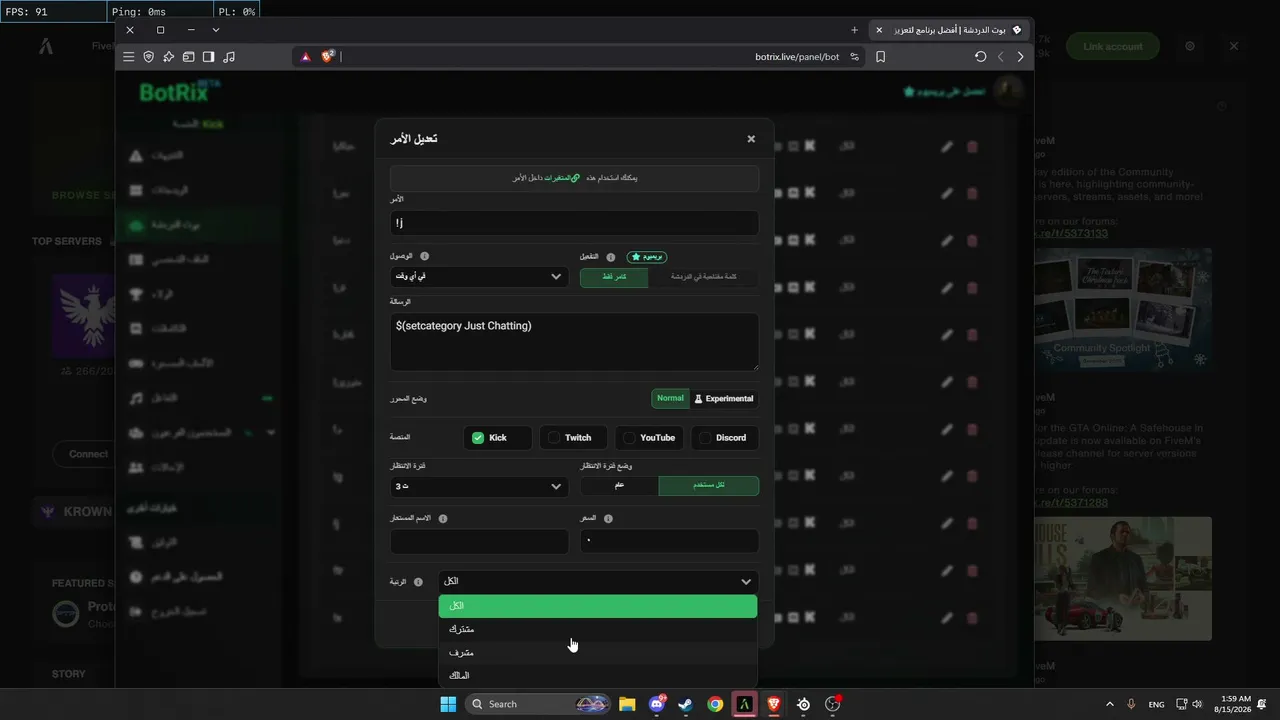
Task: Click the taskbar Search box
Action: [x=539, y=704]
